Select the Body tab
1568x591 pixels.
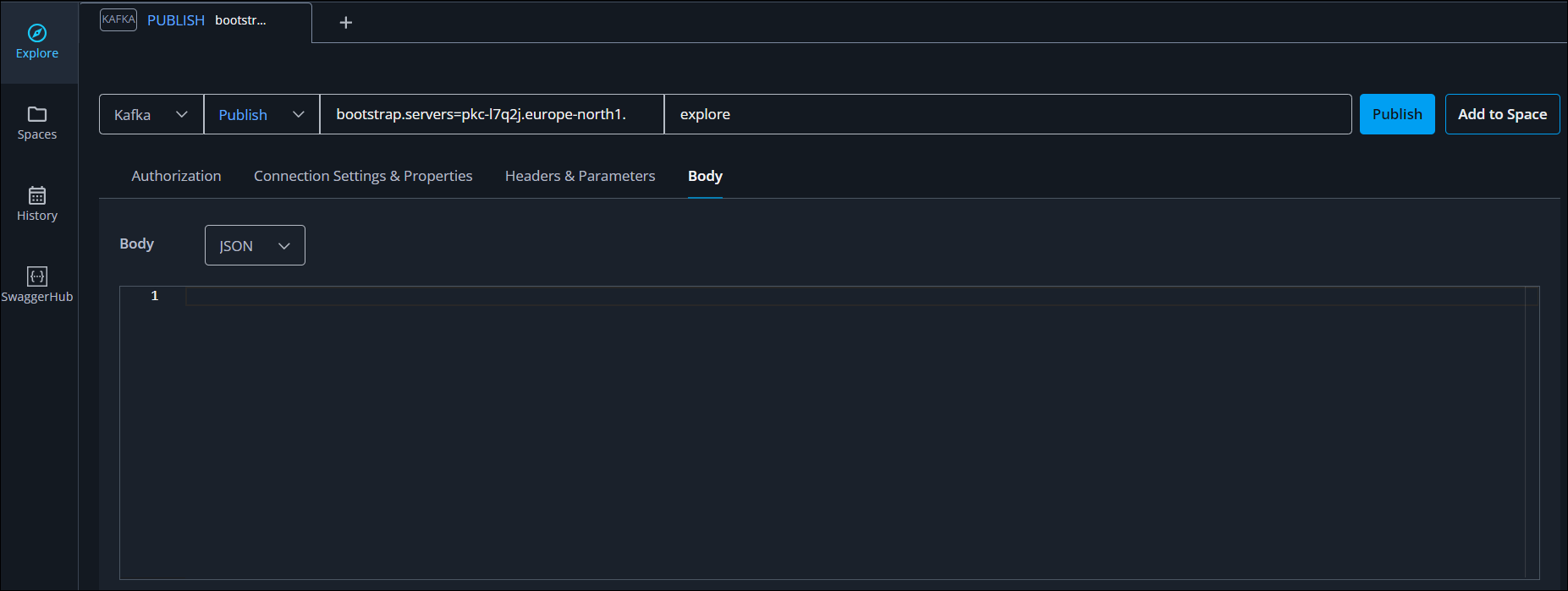coord(705,176)
